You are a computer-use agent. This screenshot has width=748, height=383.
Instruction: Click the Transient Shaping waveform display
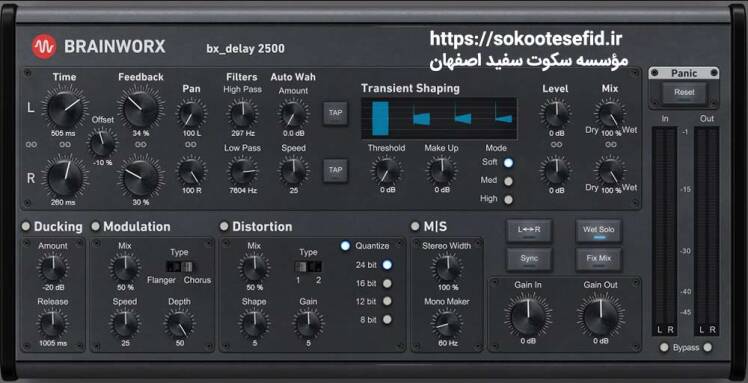(439, 118)
